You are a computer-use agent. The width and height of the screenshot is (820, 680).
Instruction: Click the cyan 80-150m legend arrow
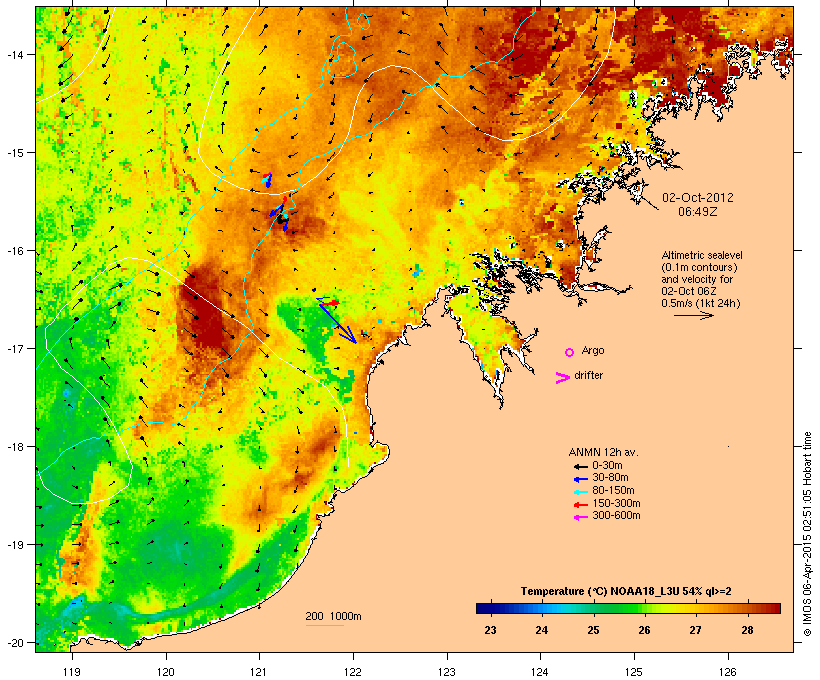coord(580,492)
